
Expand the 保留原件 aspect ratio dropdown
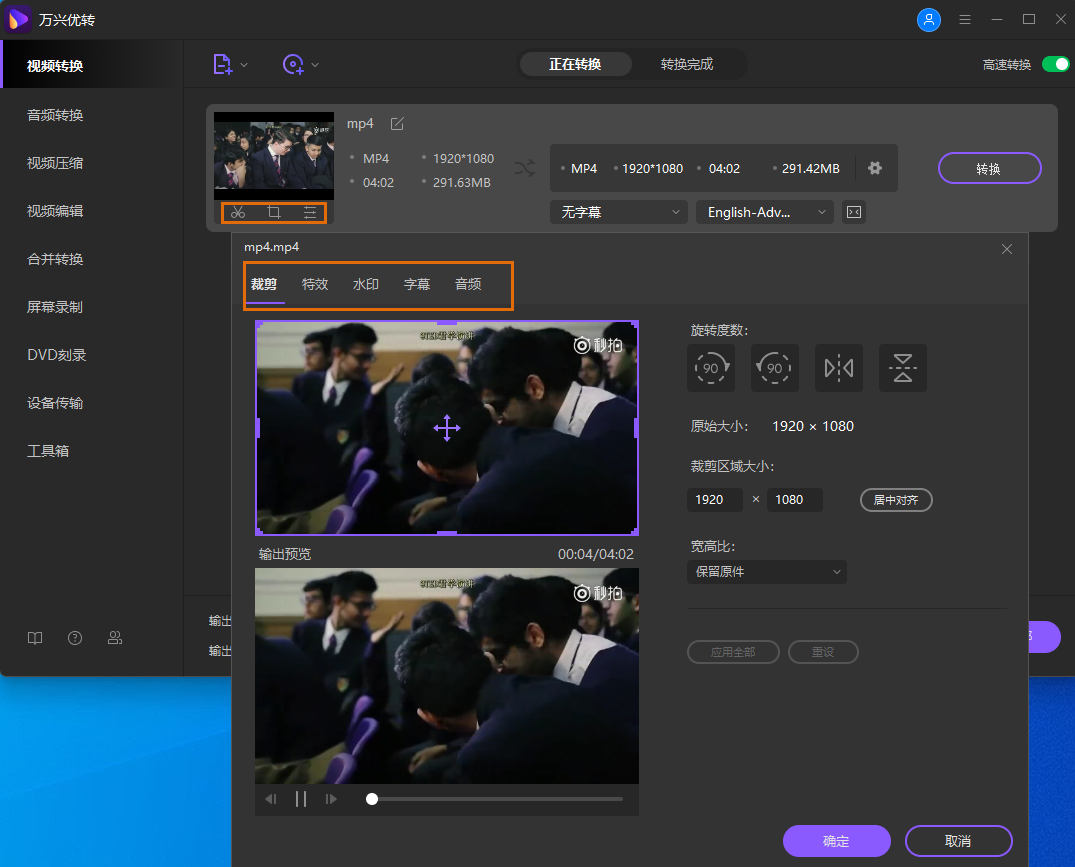(767, 572)
